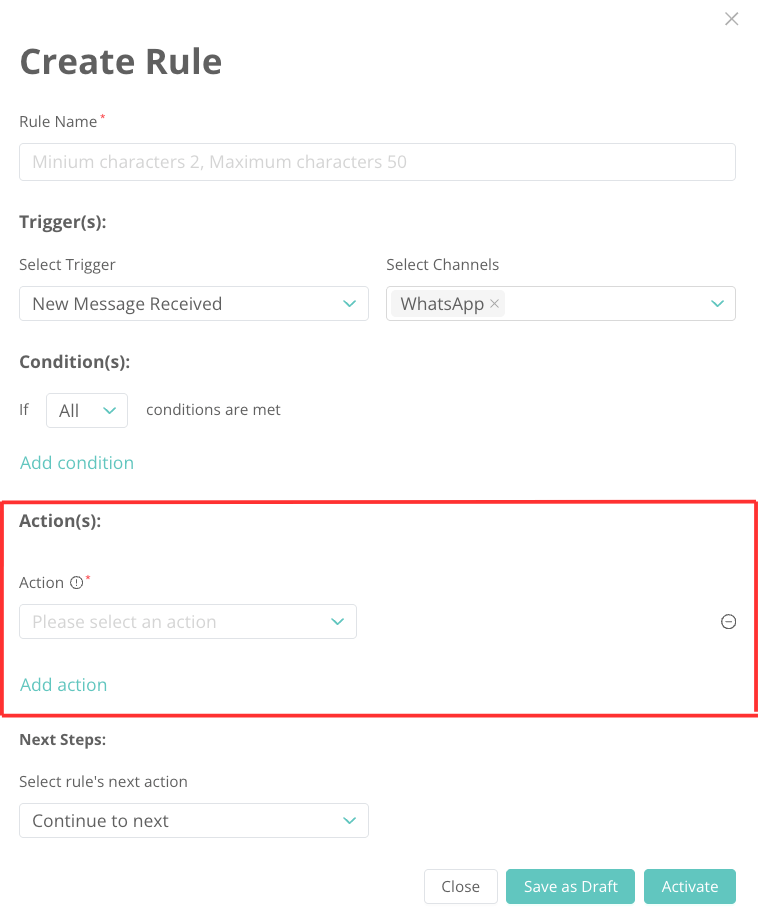The image size is (758, 918).
Task: Remove the action row with minus icon
Action: click(x=729, y=622)
